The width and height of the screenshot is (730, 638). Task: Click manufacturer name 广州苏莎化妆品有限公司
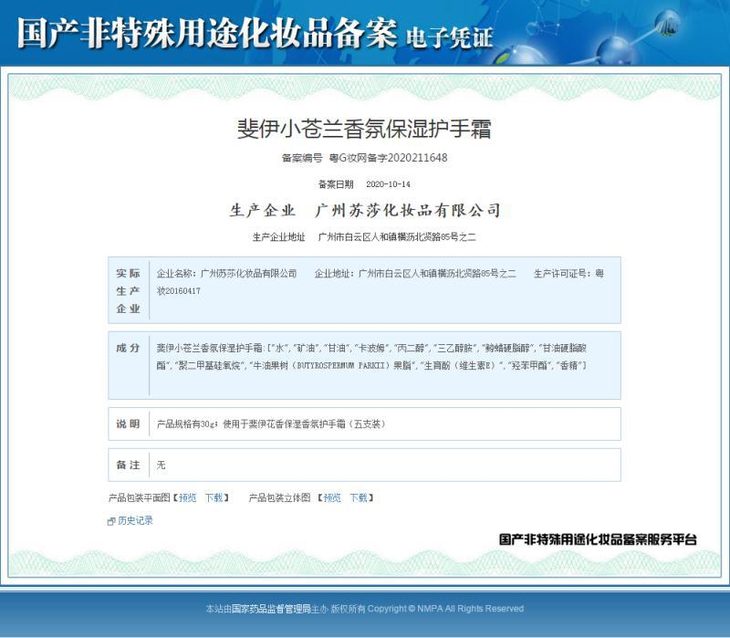click(x=408, y=210)
